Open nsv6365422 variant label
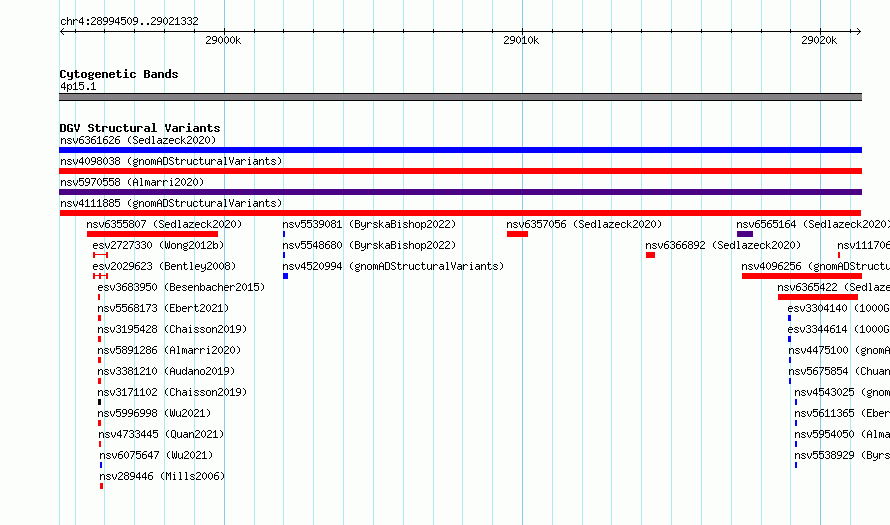 click(x=834, y=287)
